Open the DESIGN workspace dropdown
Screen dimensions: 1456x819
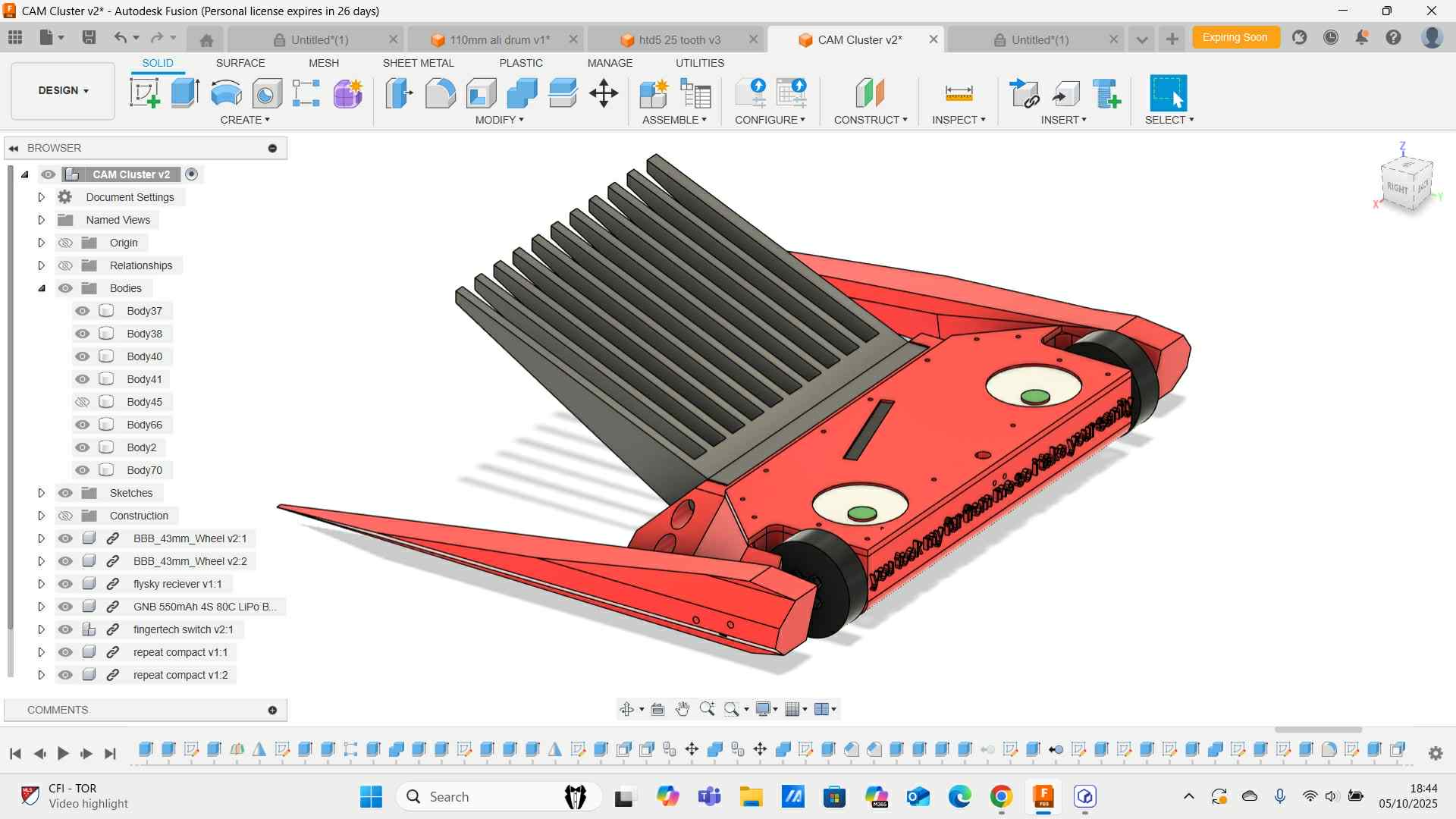pos(63,90)
